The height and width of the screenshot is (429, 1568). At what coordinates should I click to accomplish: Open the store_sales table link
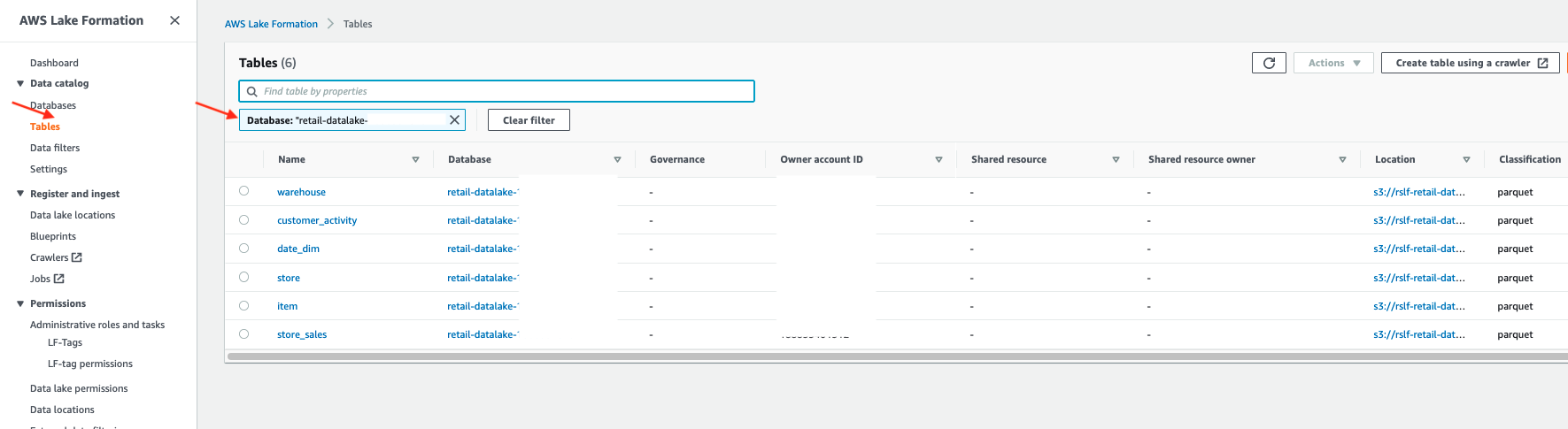pos(302,334)
